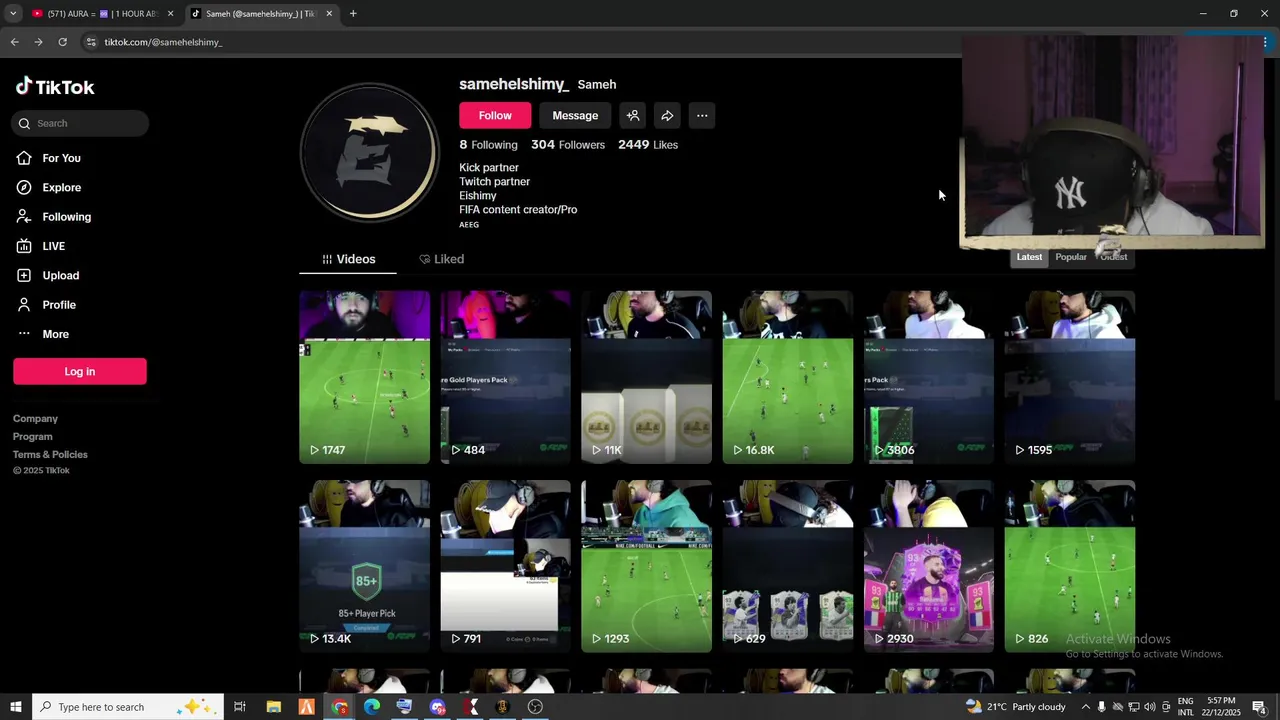Image resolution: width=1280 pixels, height=720 pixels.
Task: Open a new browser tab
Action: tap(353, 14)
